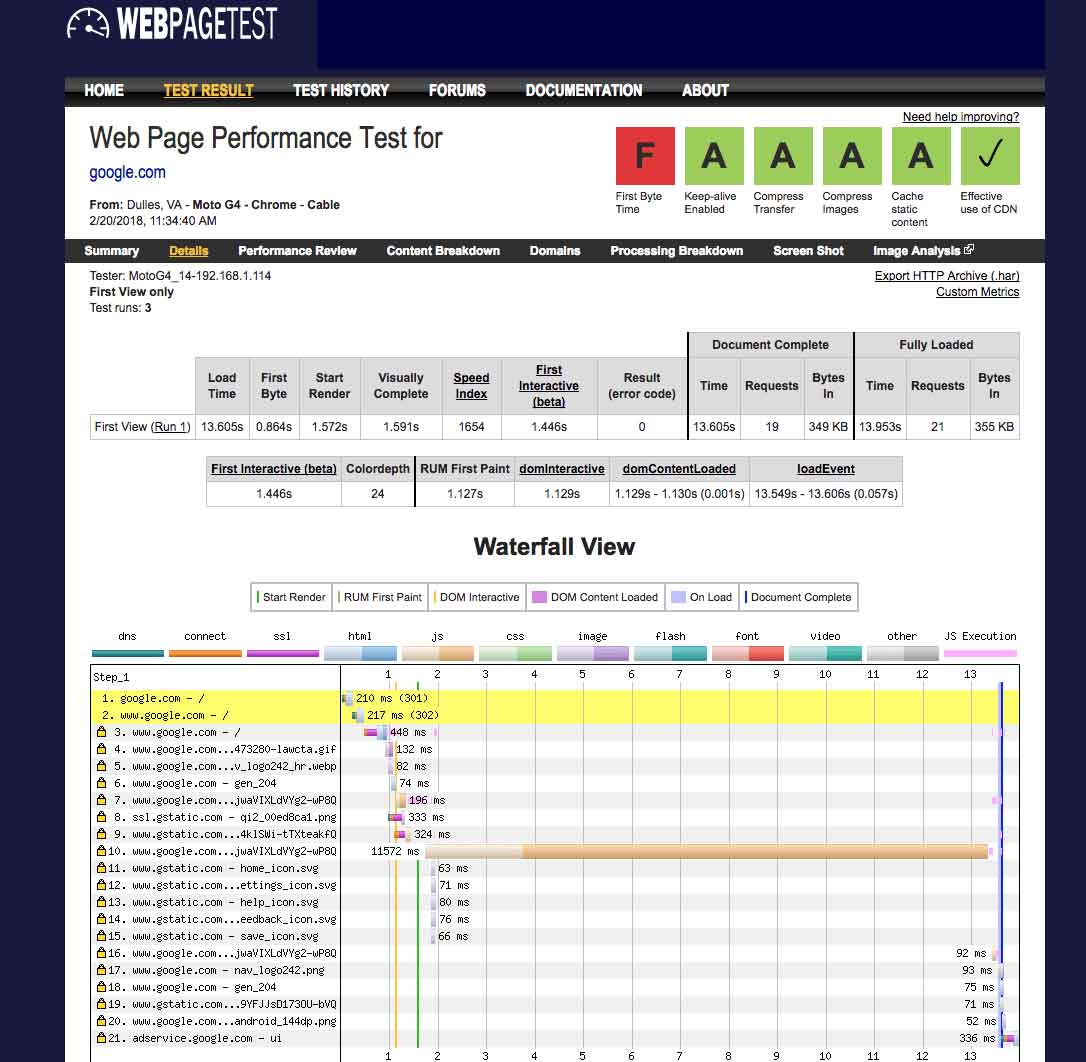Click the google.com test URL link
This screenshot has width=1086, height=1062.
127,172
